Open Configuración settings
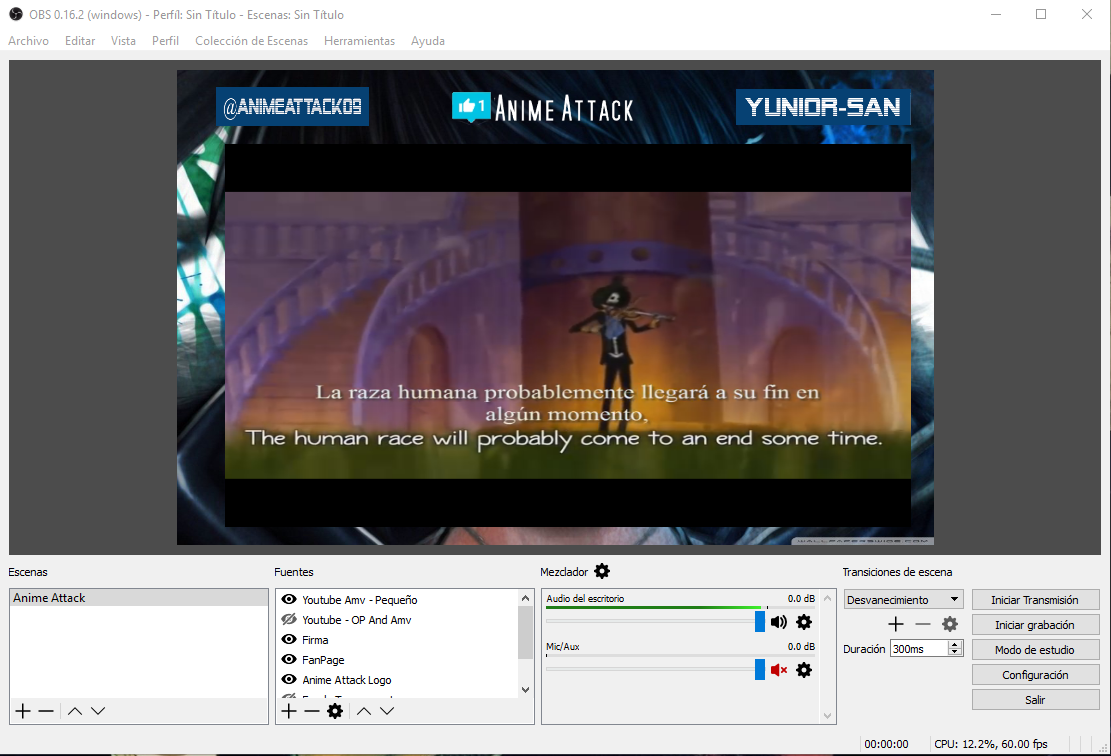Screen dimensions: 1111x756 click(1035, 675)
